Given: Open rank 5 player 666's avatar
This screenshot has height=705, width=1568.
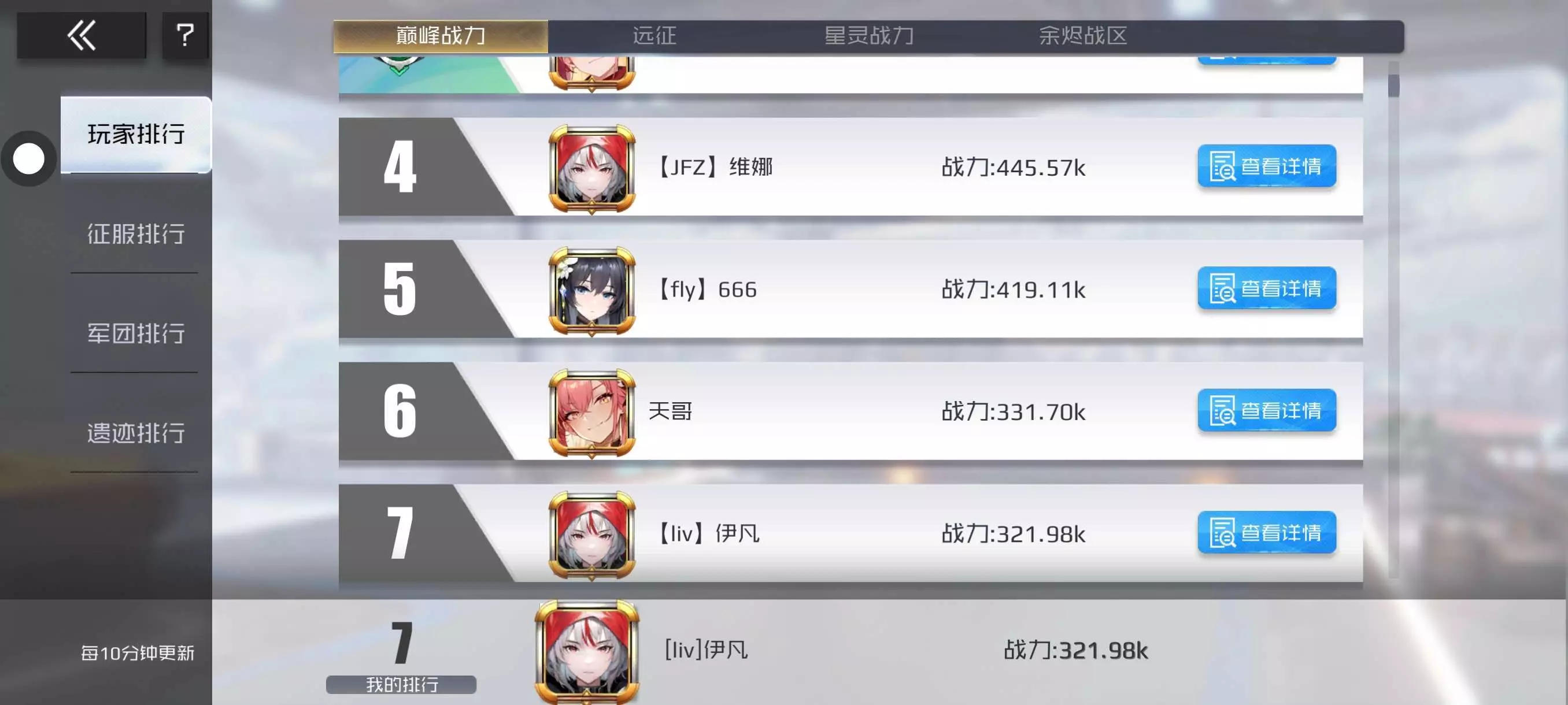Looking at the screenshot, I should pyautogui.click(x=591, y=291).
